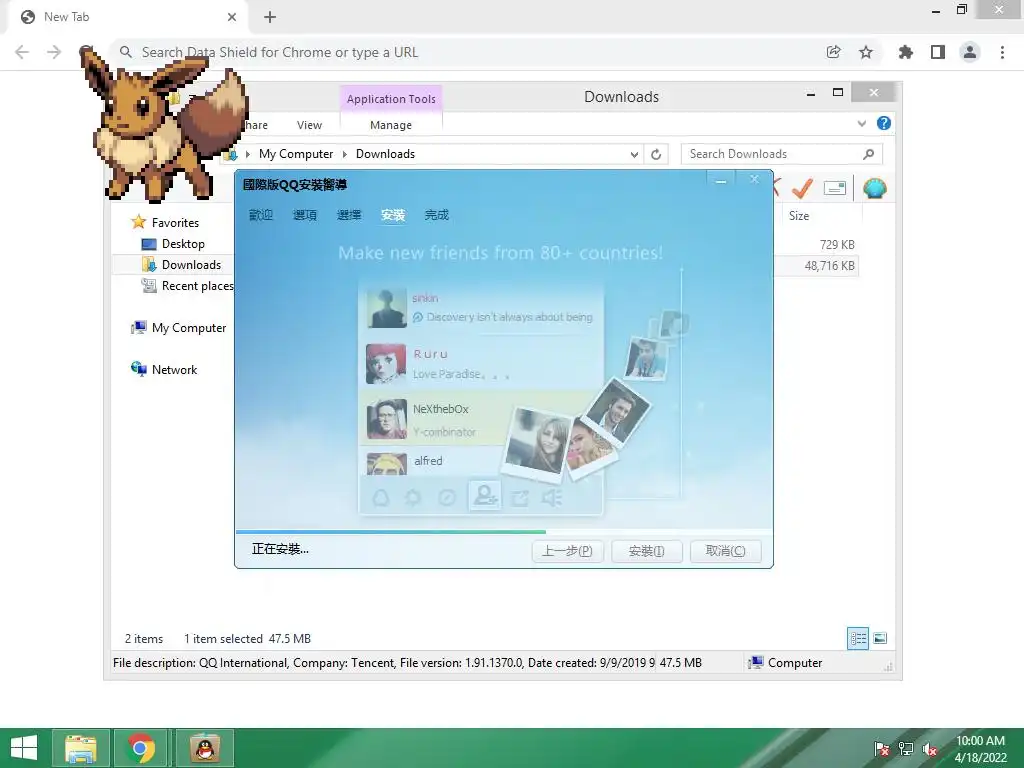Expand the ribbon using the chevron arrow

click(861, 123)
